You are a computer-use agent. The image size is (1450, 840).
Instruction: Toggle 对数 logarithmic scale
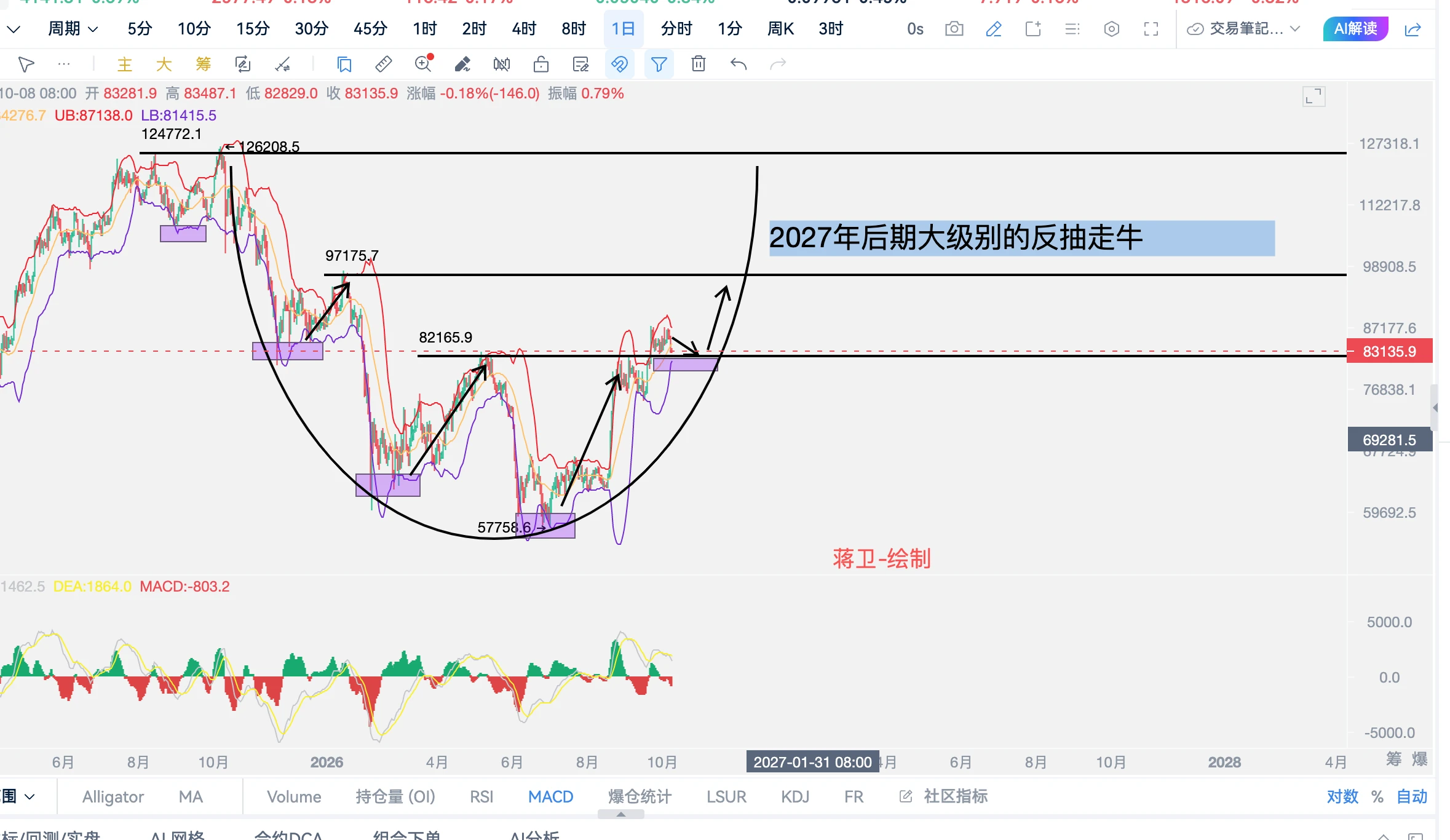click(x=1343, y=796)
